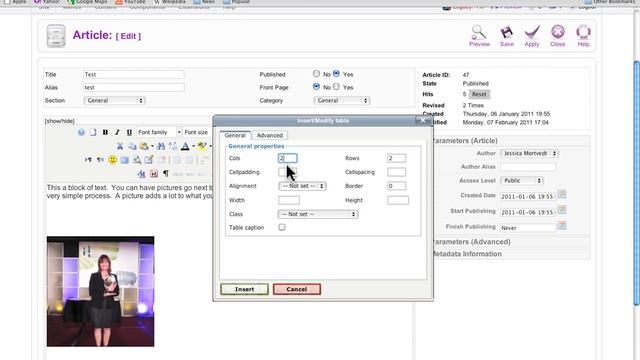Set Published to No
The image size is (640, 360).
coord(316,74)
